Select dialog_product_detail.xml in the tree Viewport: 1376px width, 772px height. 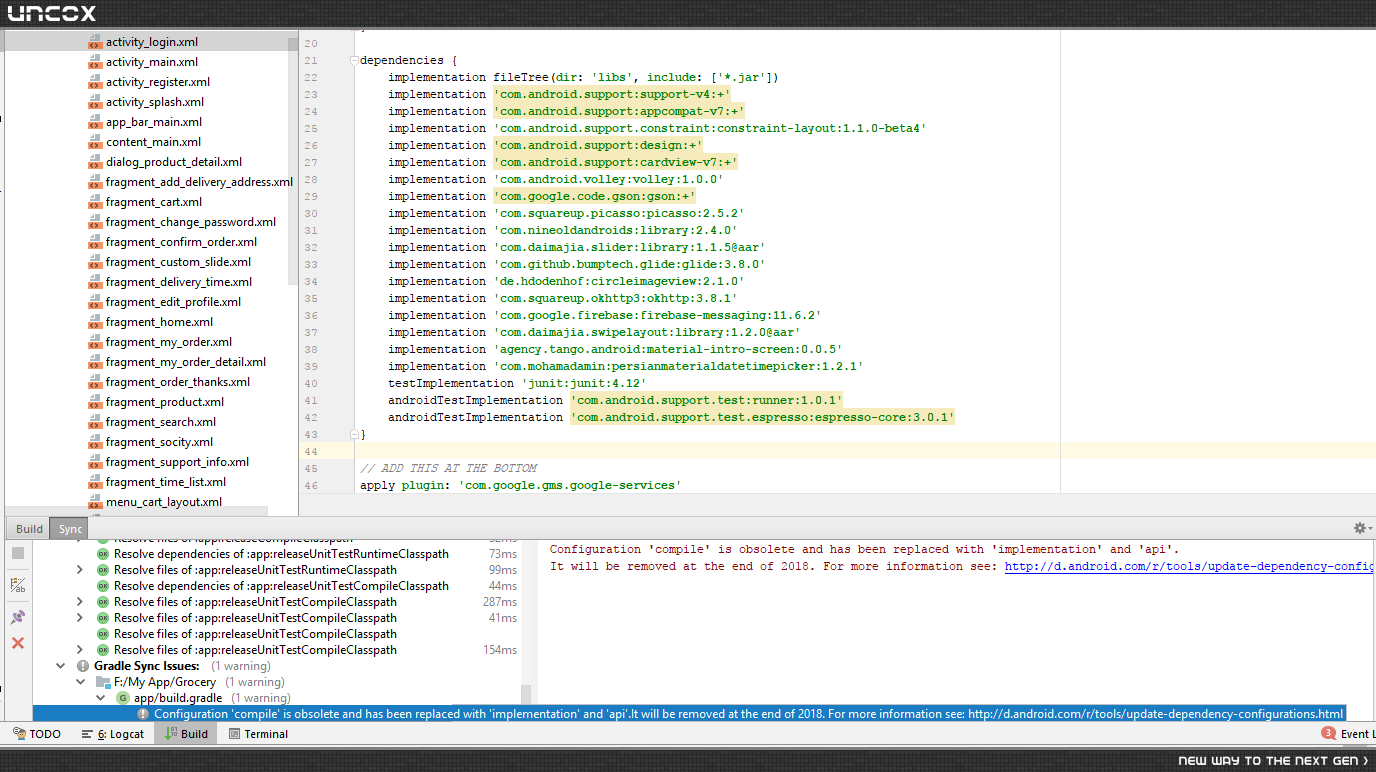tap(174, 162)
